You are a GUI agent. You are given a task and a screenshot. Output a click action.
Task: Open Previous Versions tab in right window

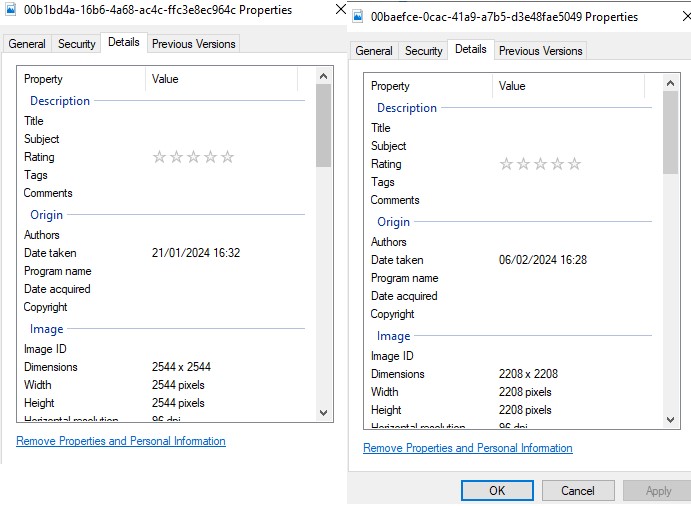pyautogui.click(x=541, y=51)
